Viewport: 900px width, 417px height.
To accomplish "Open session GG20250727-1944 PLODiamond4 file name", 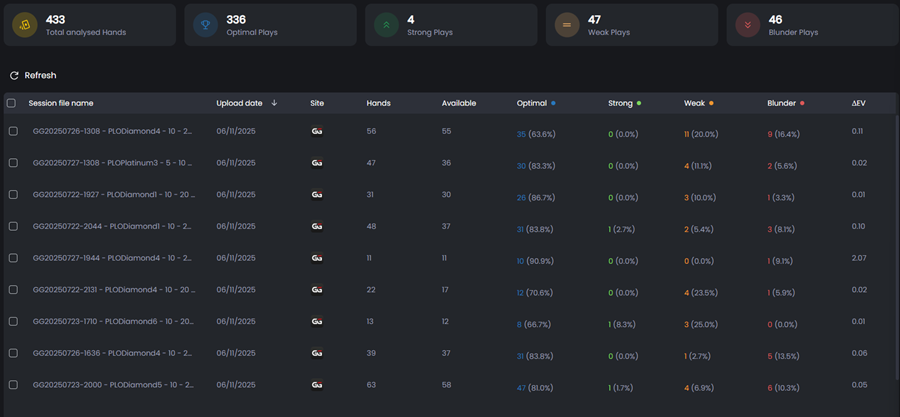I will 112,258.
